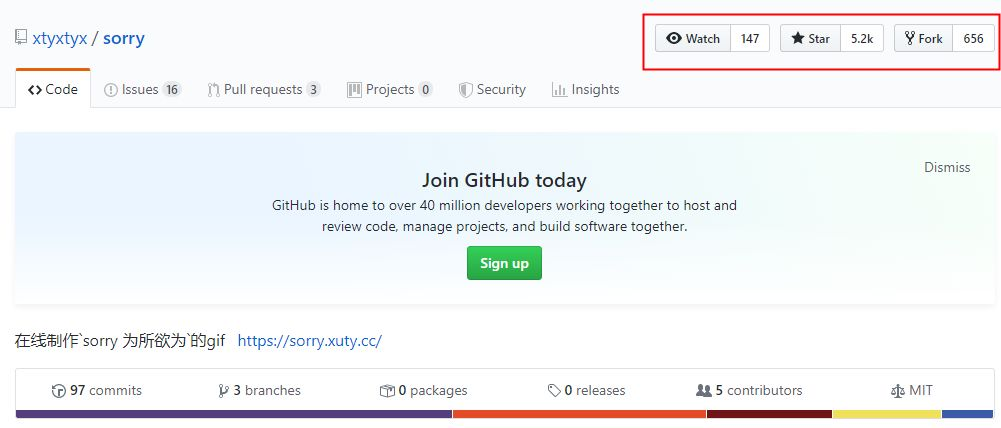The width and height of the screenshot is (1001, 428).
Task: View the 0 releases link
Action: click(x=587, y=390)
